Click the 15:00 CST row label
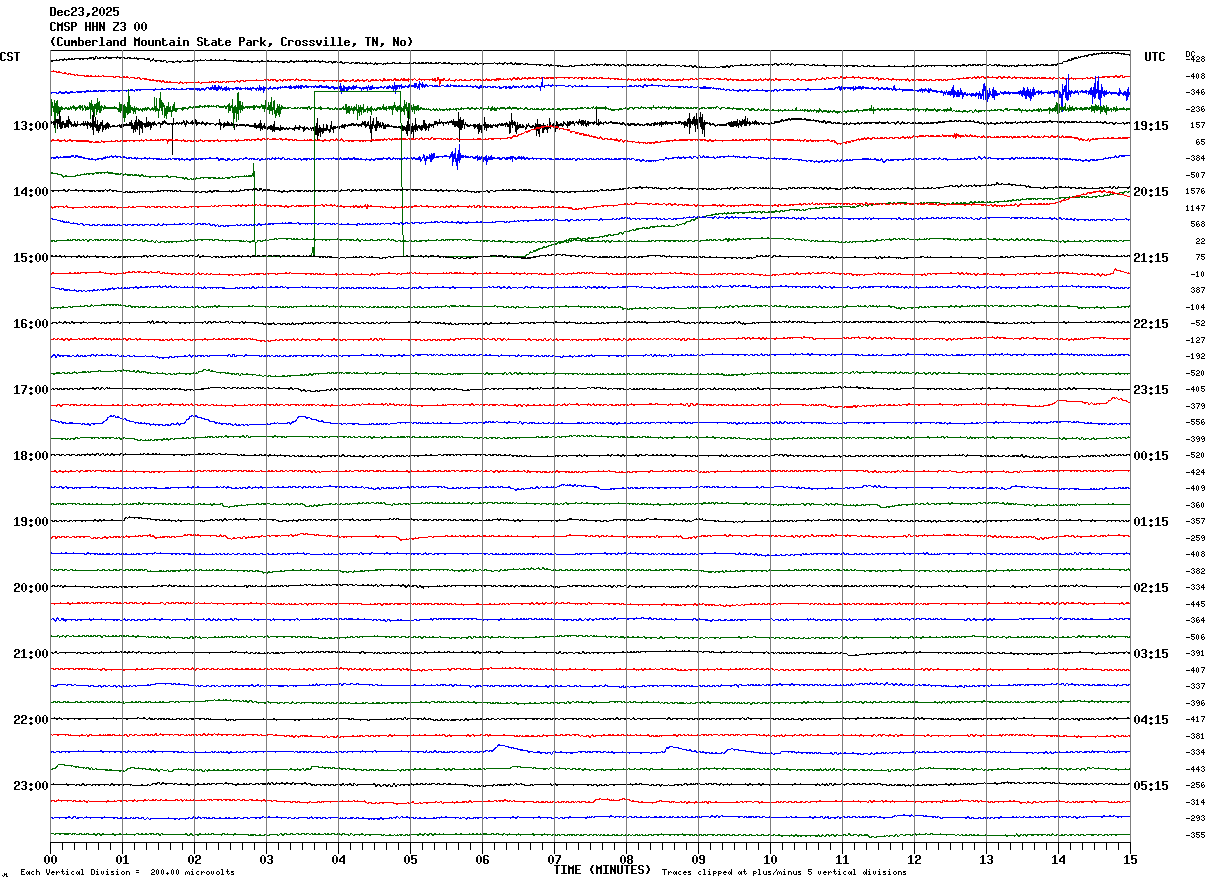 (x=31, y=258)
